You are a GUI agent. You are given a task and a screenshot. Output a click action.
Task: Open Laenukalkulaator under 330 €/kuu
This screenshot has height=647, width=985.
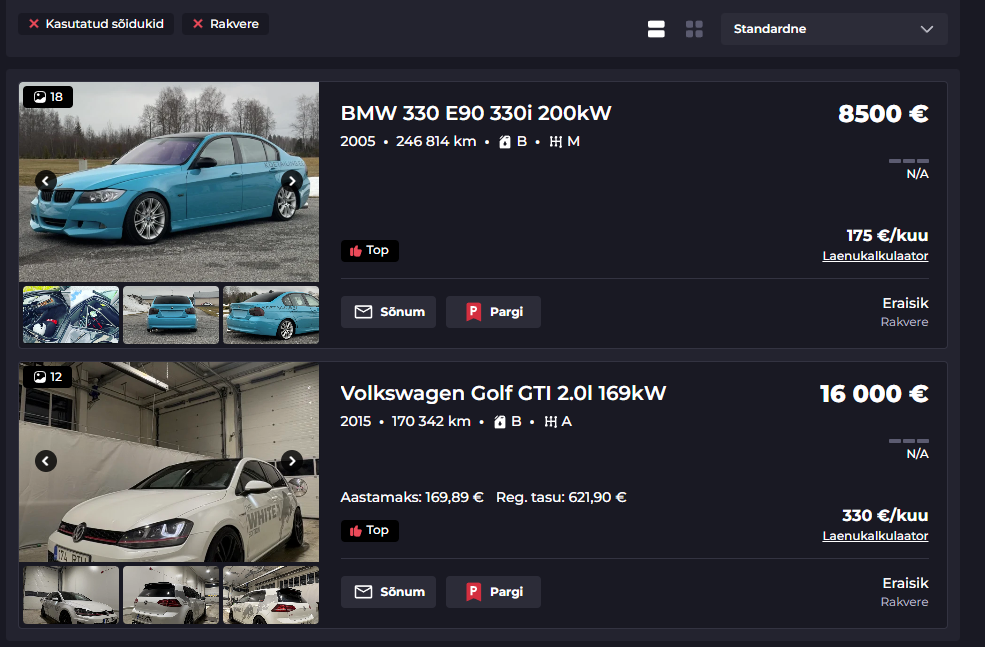coord(875,536)
